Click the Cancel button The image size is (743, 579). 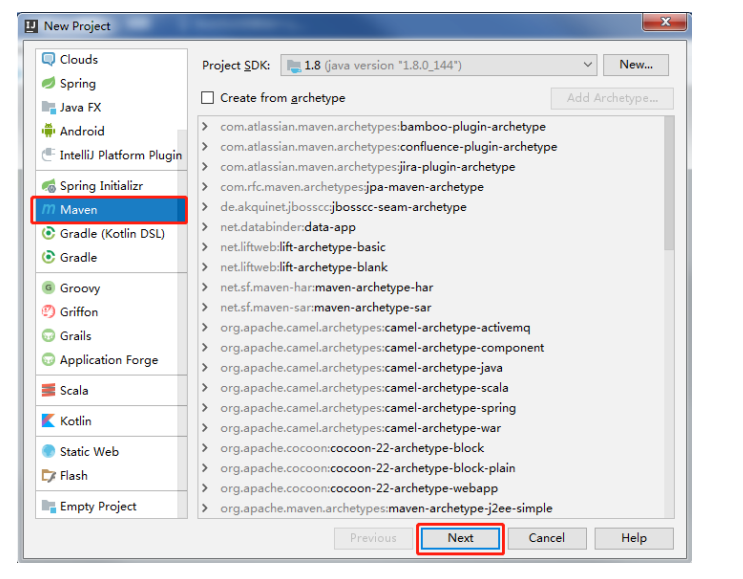[x=547, y=538]
